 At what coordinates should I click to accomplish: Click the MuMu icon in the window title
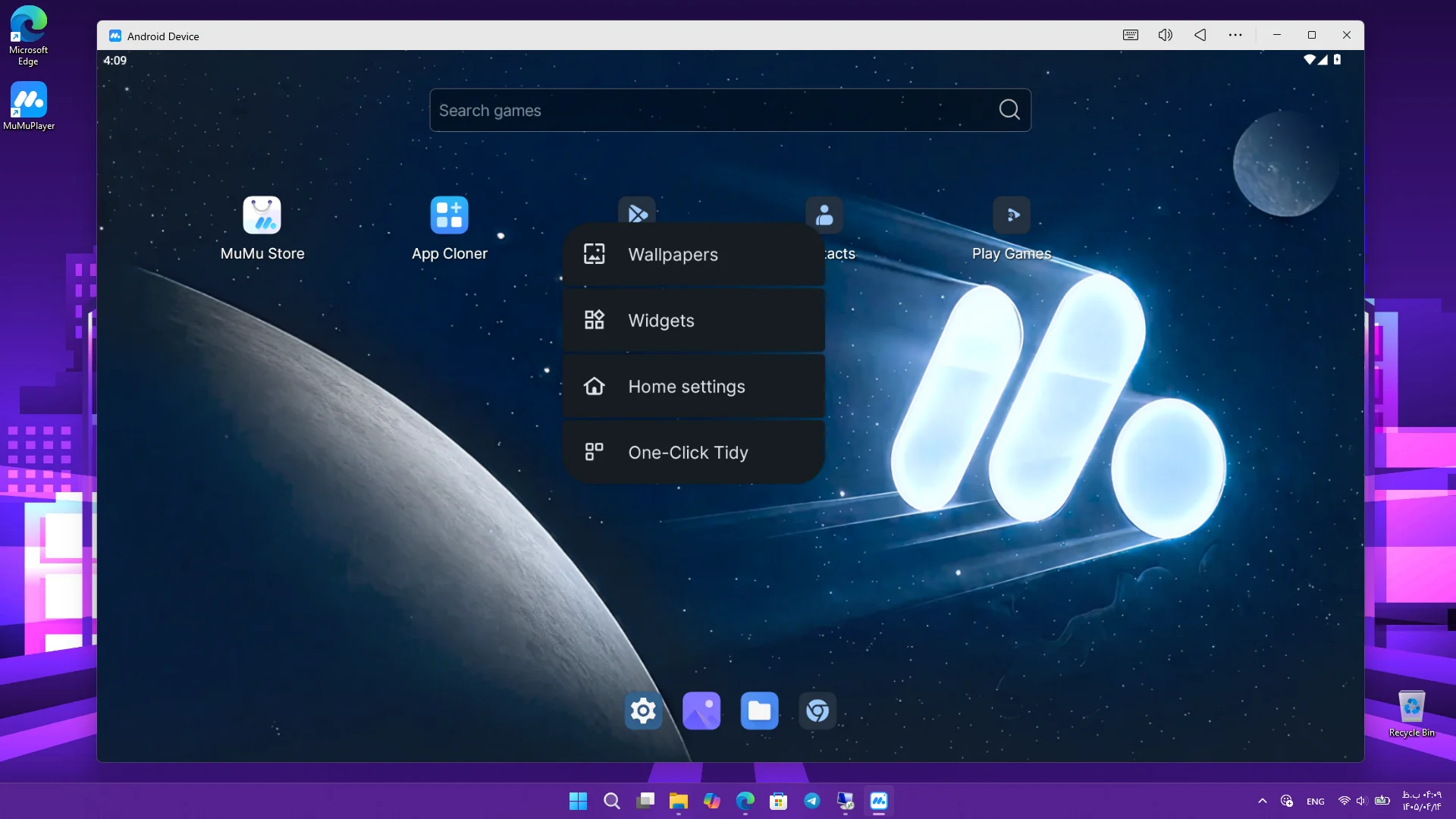tap(115, 36)
